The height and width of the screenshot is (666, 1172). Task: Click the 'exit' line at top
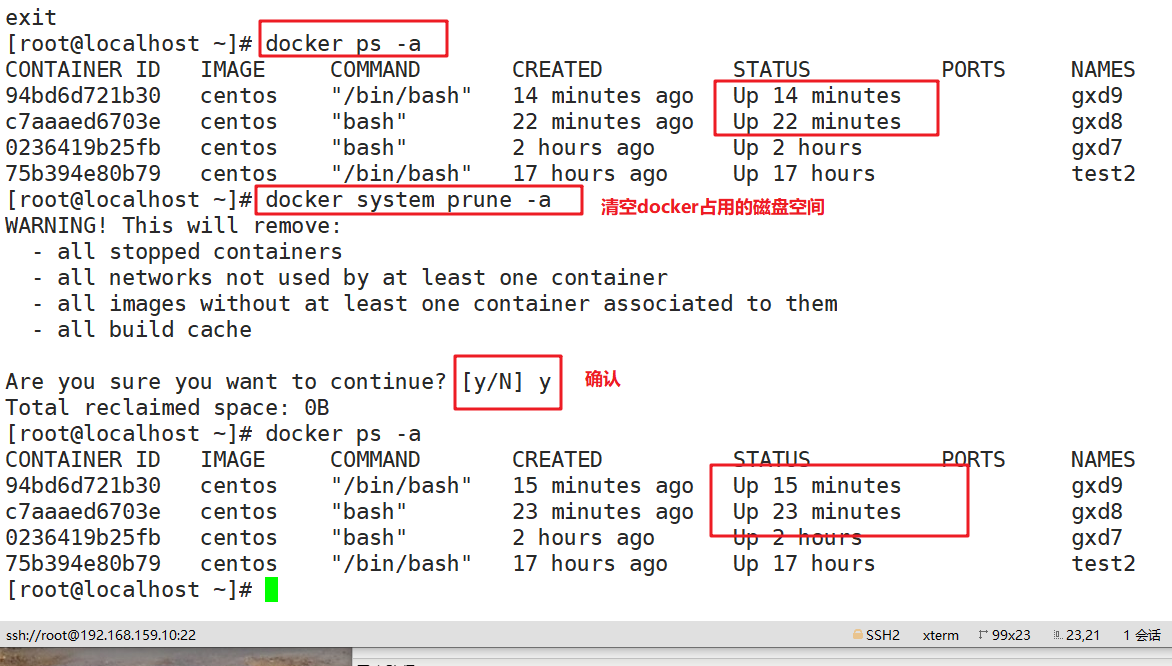[31, 17]
